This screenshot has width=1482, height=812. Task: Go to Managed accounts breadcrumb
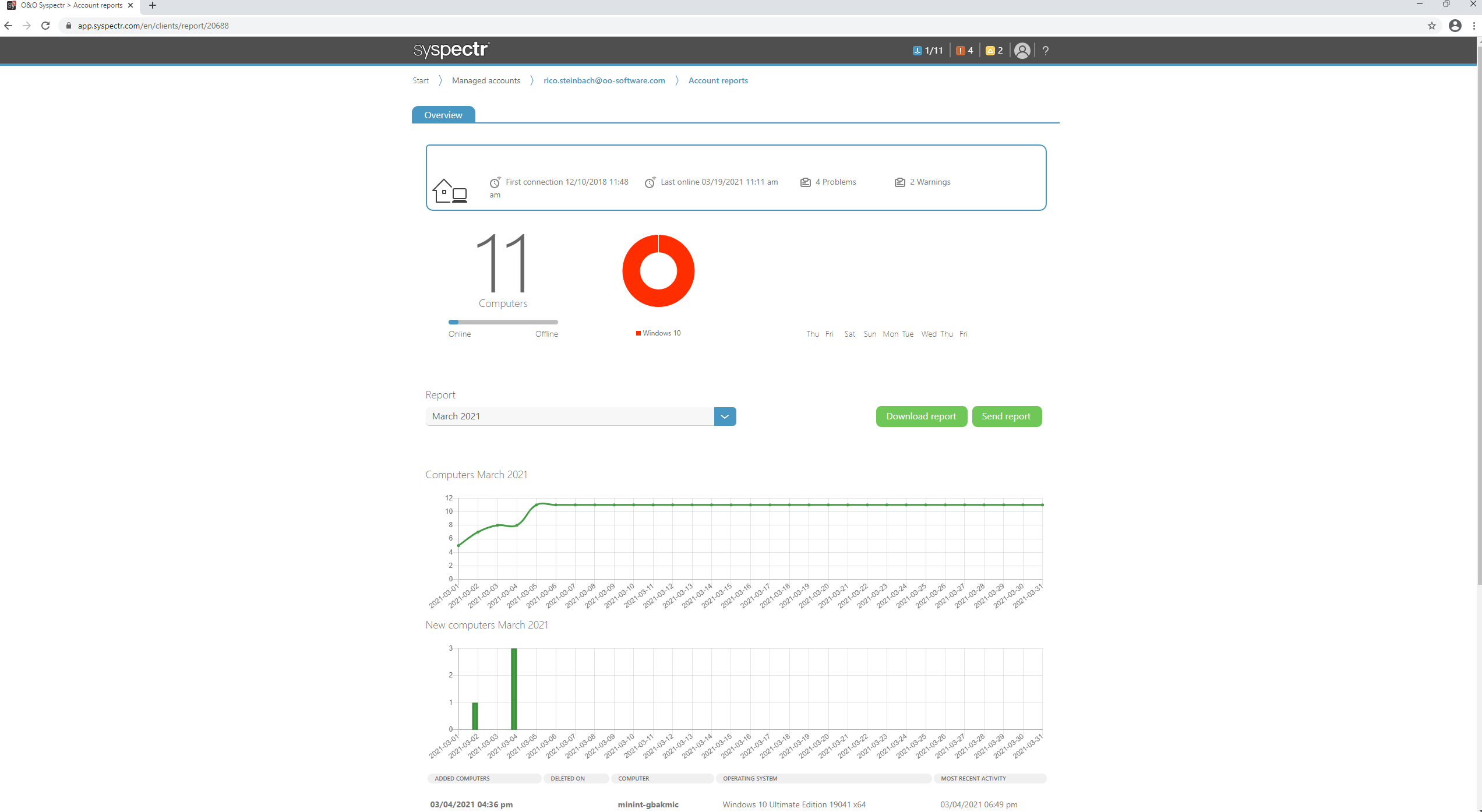(486, 81)
